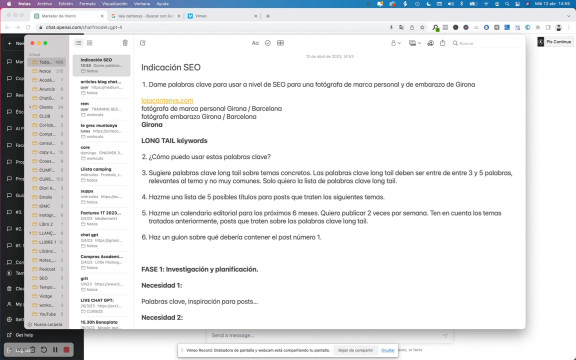Screen dimensions: 576x360
Task: Go back in browser history
Action: pyautogui.click(x=7, y=27)
